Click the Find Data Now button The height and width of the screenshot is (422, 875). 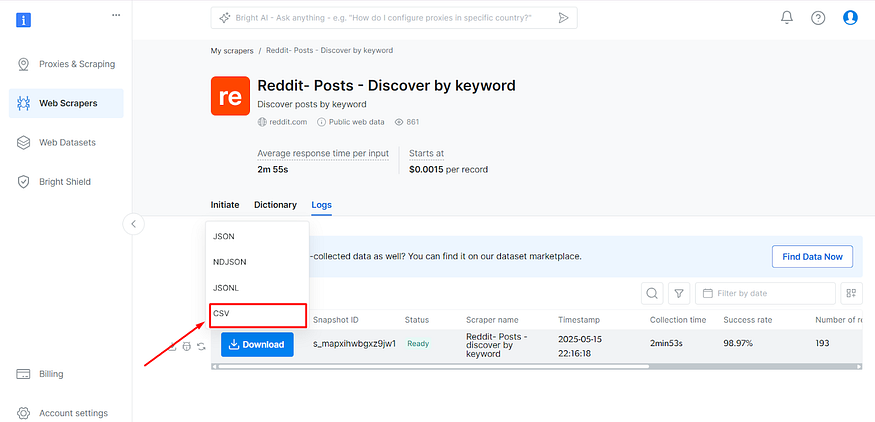point(812,257)
